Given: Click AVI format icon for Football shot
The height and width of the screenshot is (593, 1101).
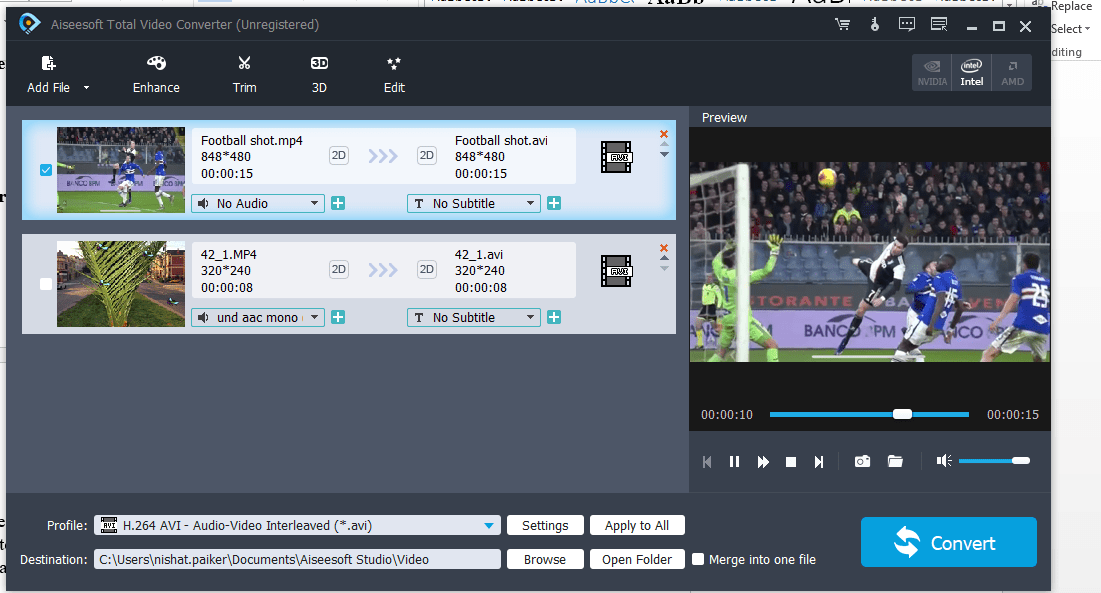Looking at the screenshot, I should click(x=617, y=157).
